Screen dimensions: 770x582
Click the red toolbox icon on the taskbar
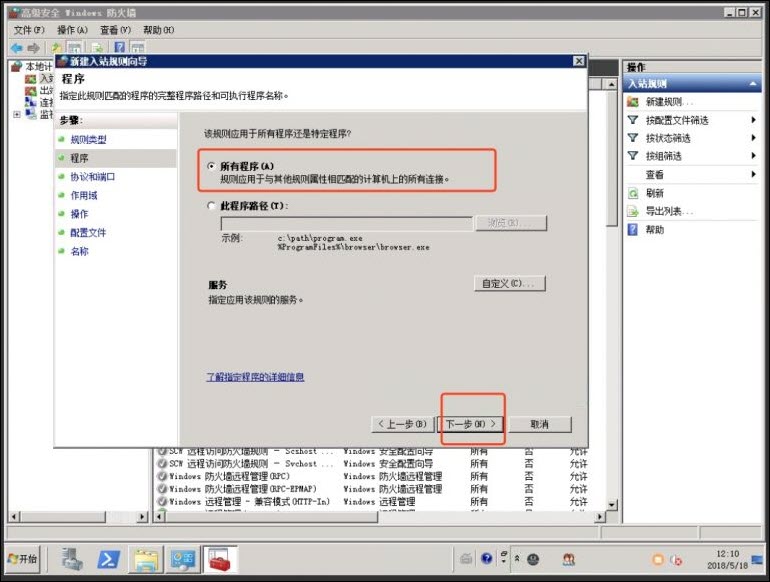click(221, 558)
